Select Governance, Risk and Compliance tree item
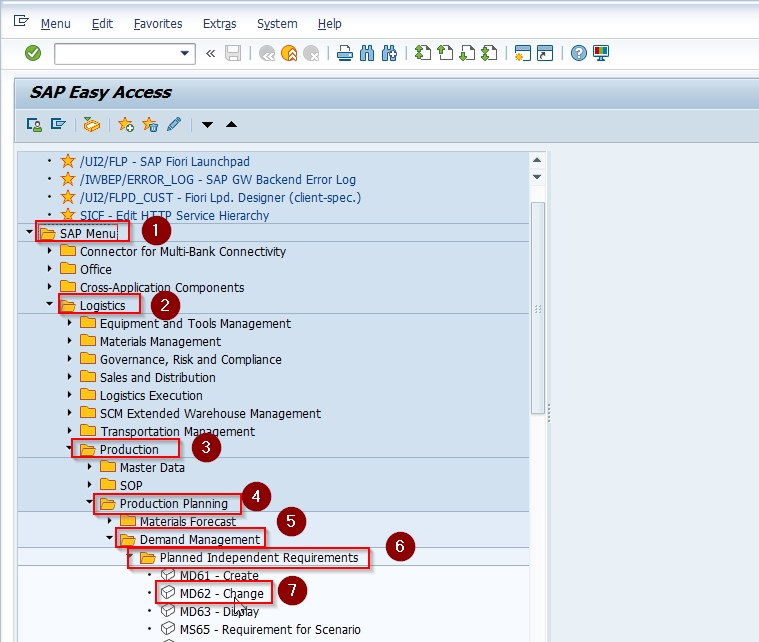759x642 pixels. (190, 360)
